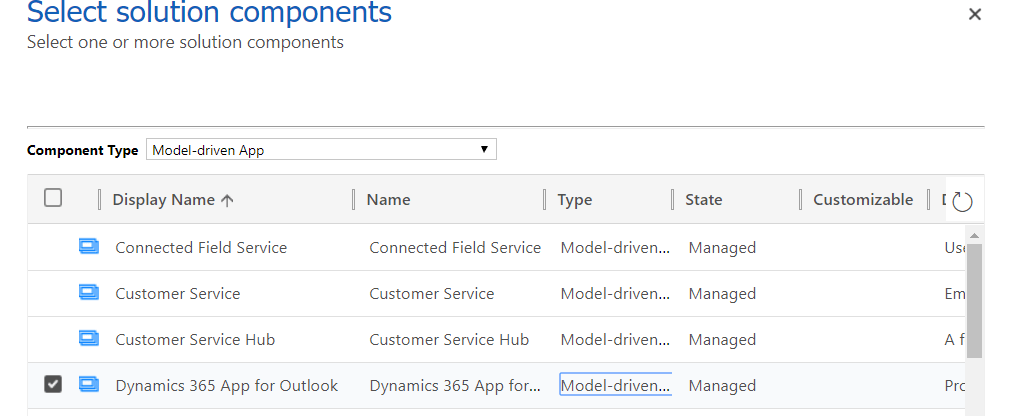Viewport: 1013px width, 416px height.
Task: Refresh the components grid
Action: click(x=962, y=201)
